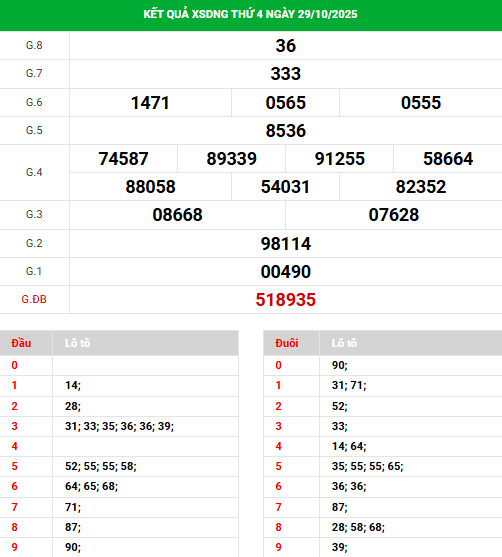Select the G.3 number 08668
The height and width of the screenshot is (557, 502).
177,215
